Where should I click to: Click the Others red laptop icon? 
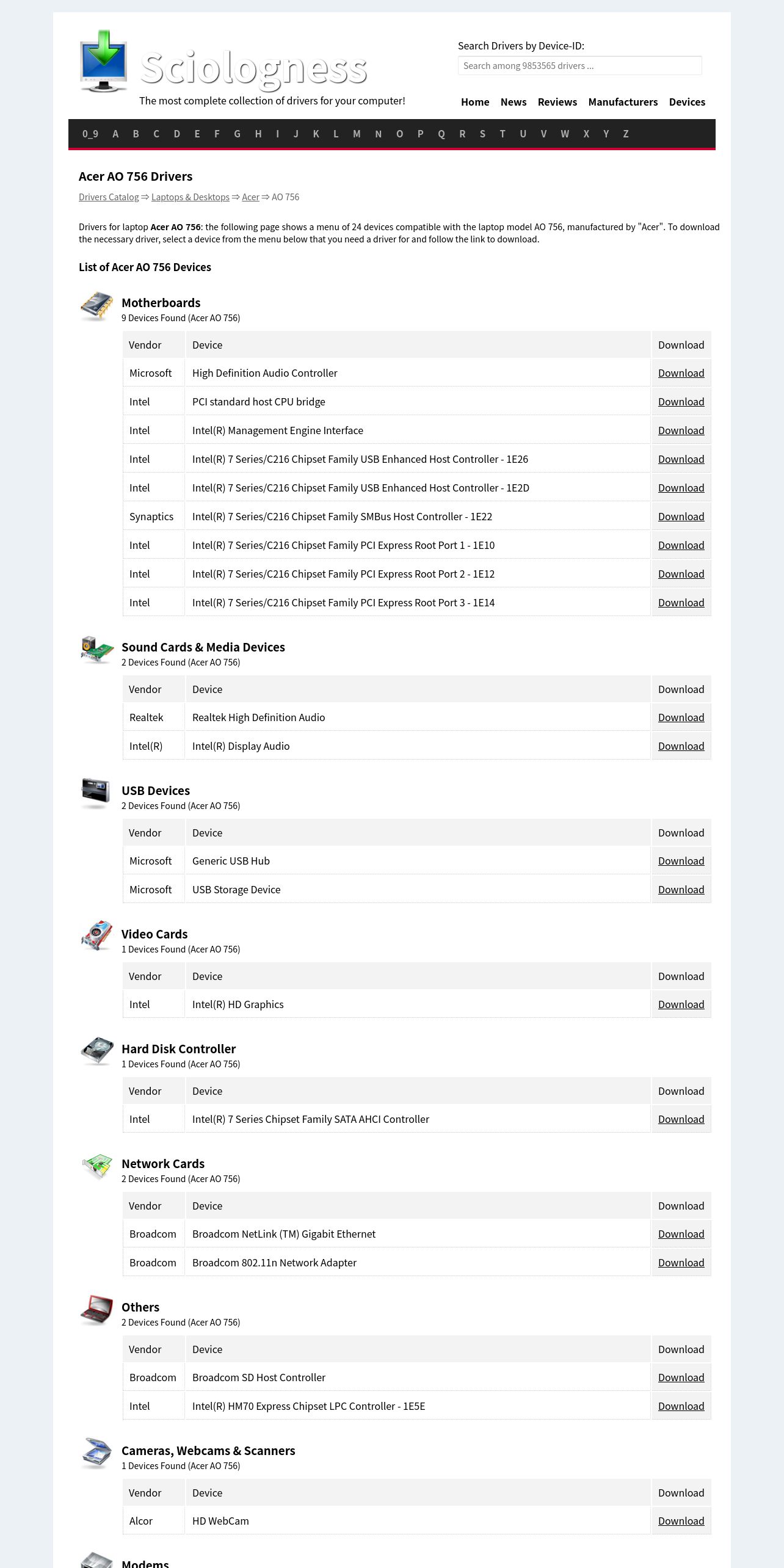click(x=97, y=1310)
